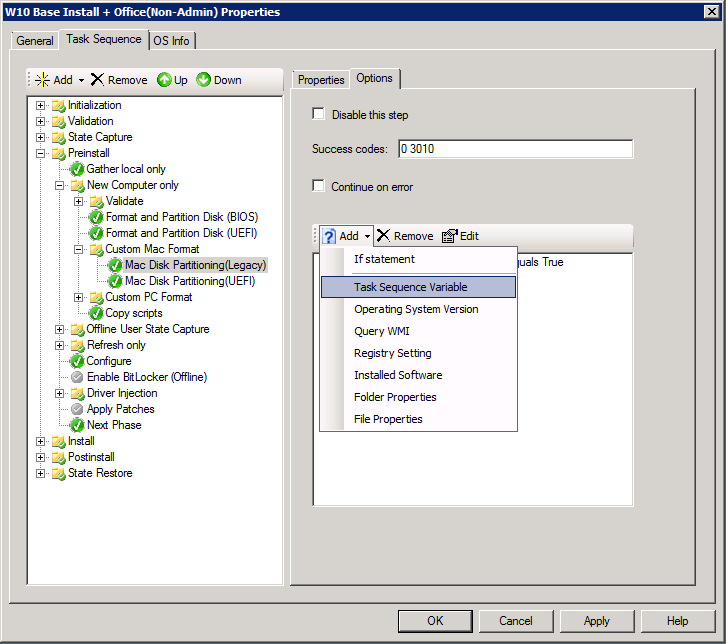The height and width of the screenshot is (644, 726).
Task: Click the Success codes input field
Action: point(515,149)
